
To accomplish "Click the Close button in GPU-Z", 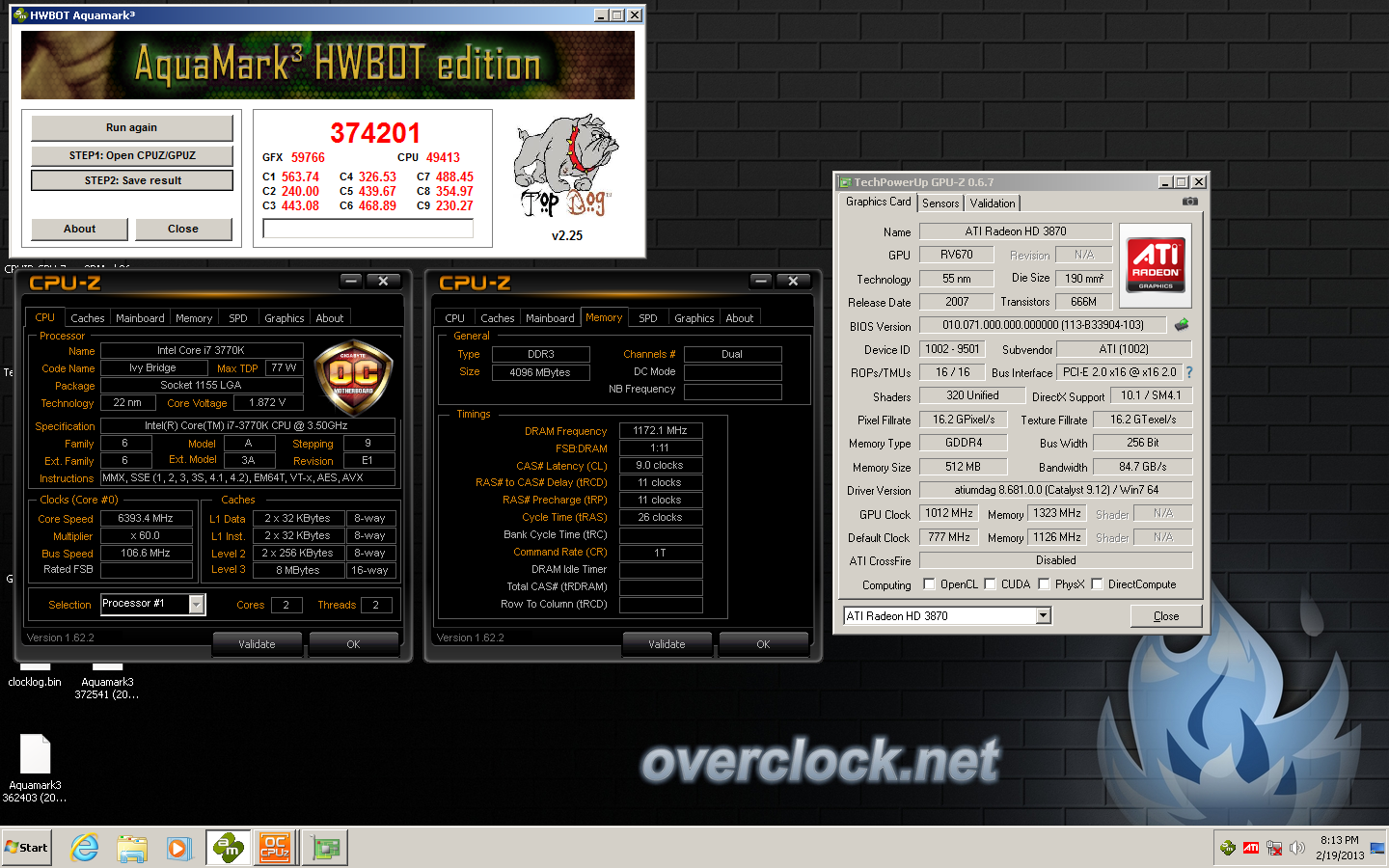I will click(x=1166, y=615).
